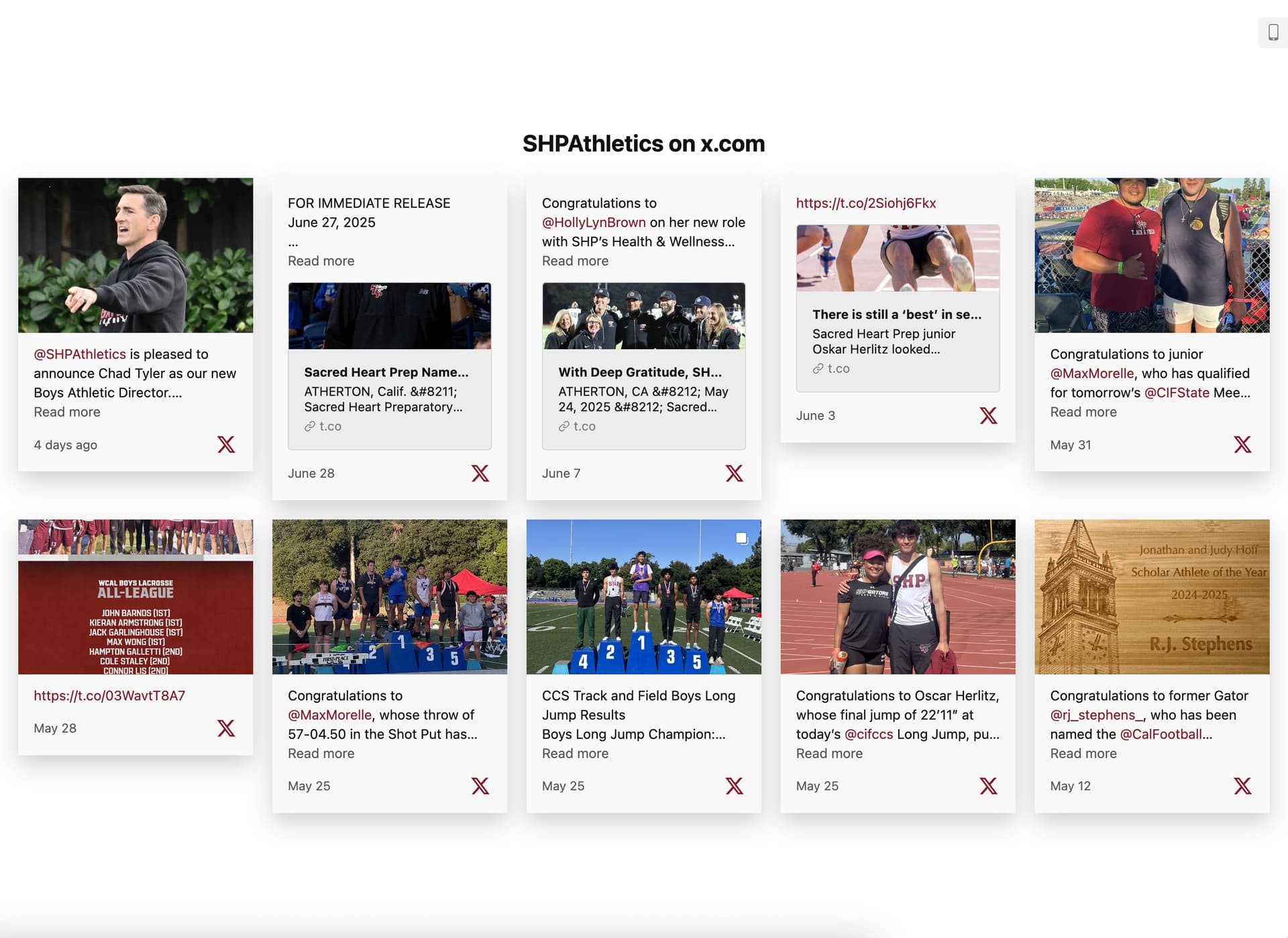Screen dimensions: 1288x938
Task: Open X icon on June 7 post
Action: coord(735,473)
